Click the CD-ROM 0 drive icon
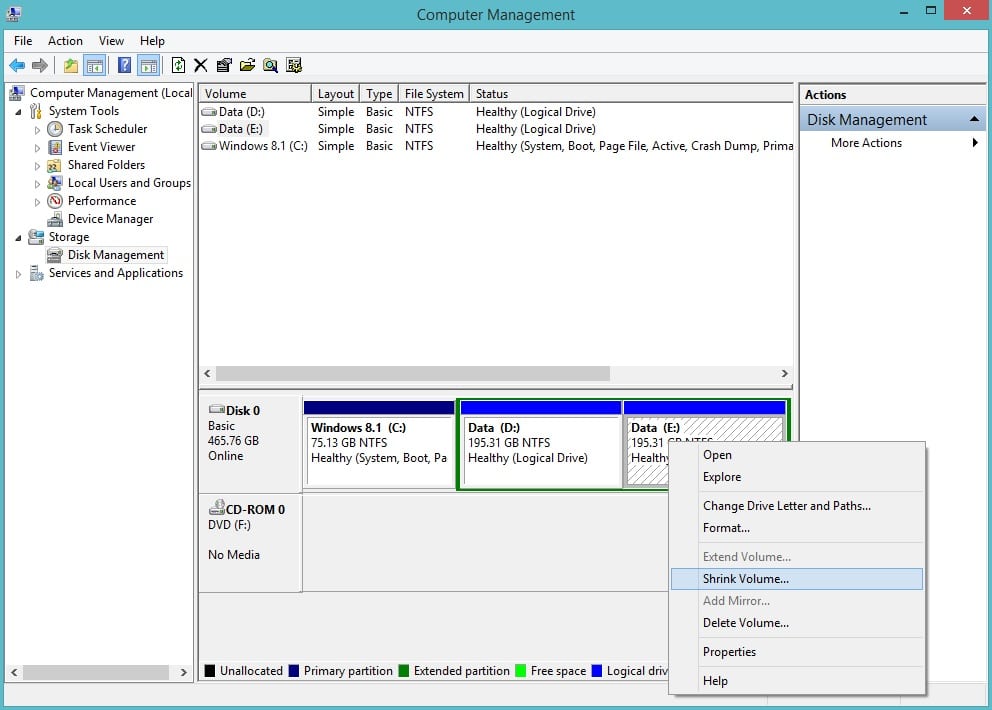 [217, 508]
